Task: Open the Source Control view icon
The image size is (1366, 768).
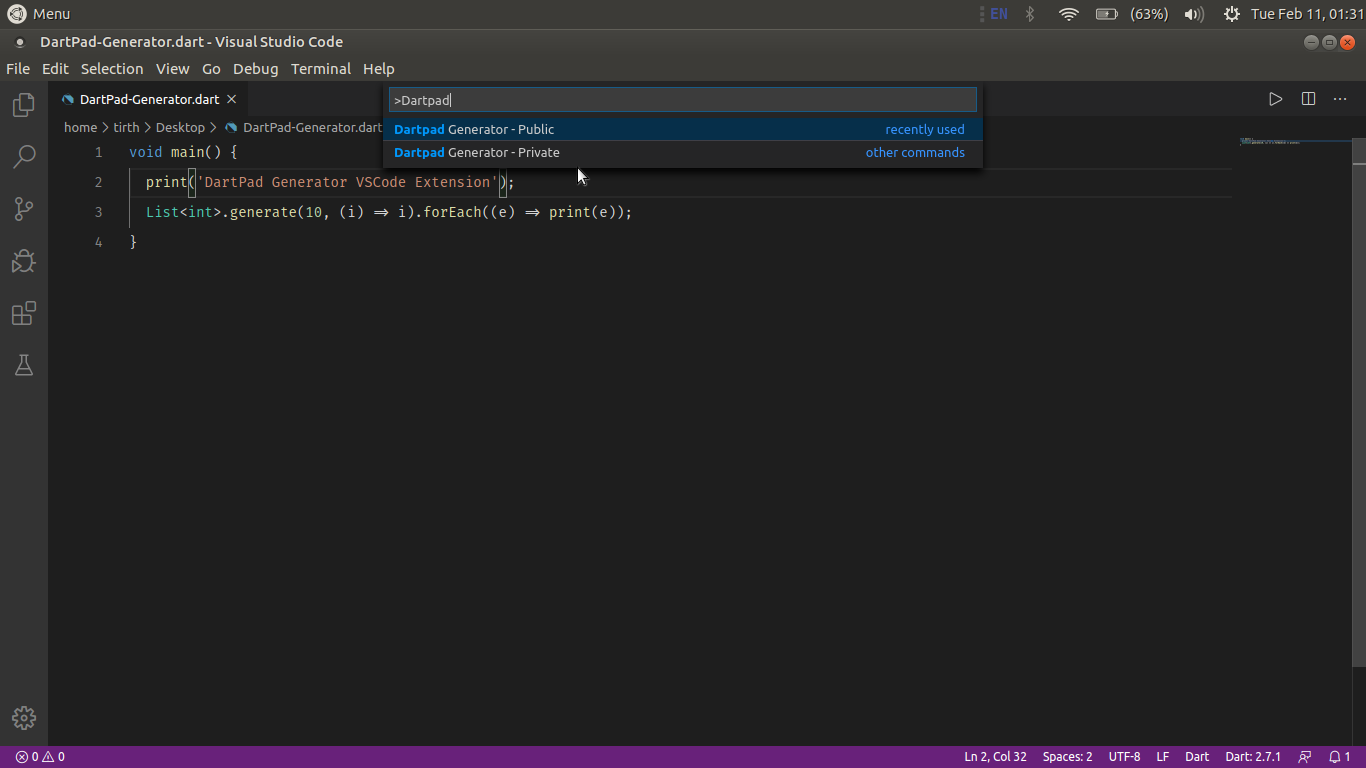Action: pos(24,209)
